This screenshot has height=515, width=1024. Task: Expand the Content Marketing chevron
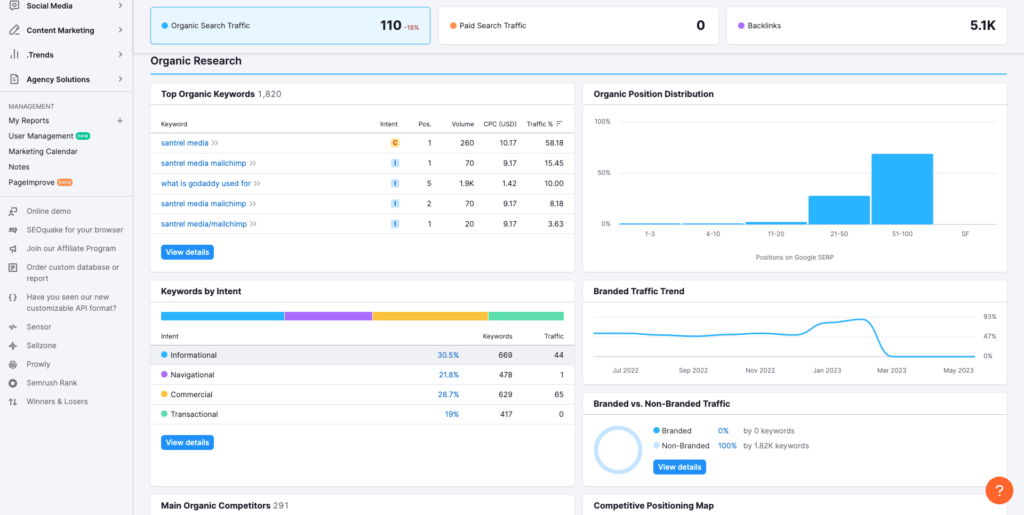tap(120, 30)
